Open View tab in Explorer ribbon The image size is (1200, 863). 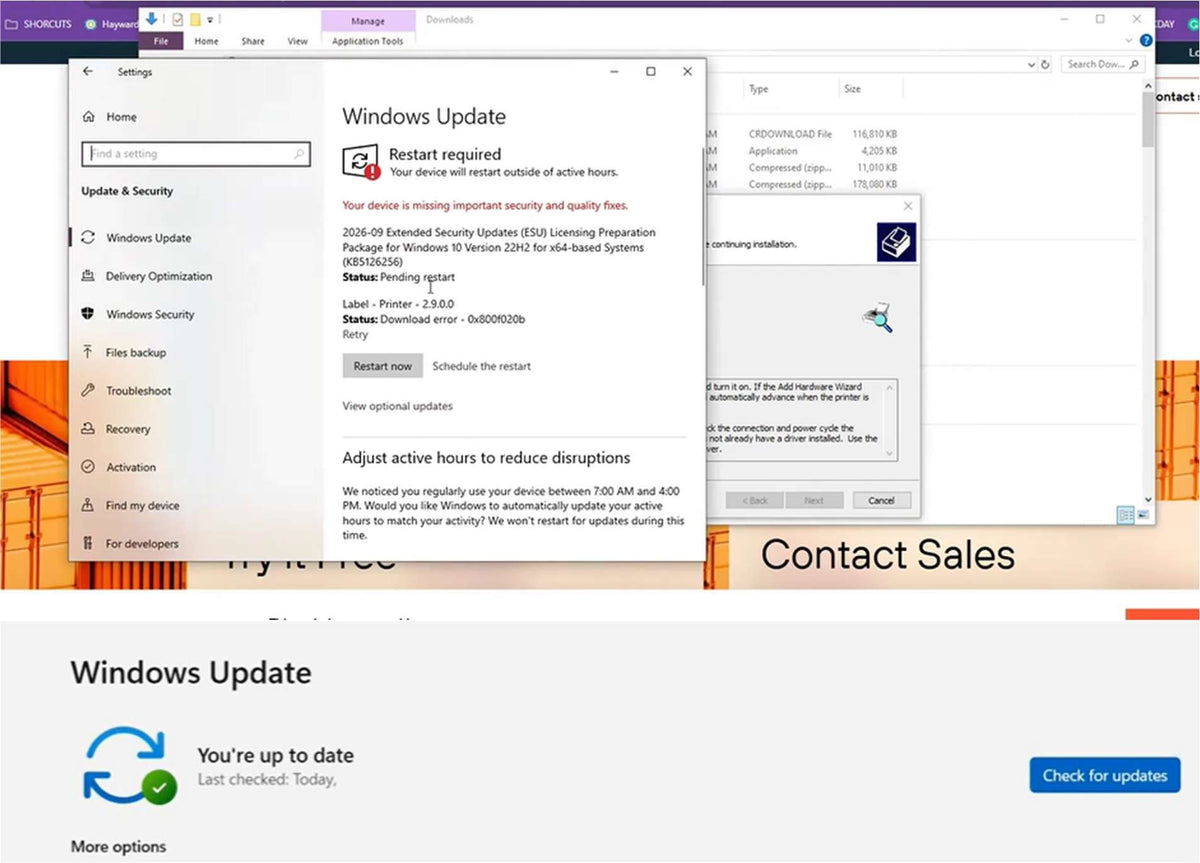point(298,41)
